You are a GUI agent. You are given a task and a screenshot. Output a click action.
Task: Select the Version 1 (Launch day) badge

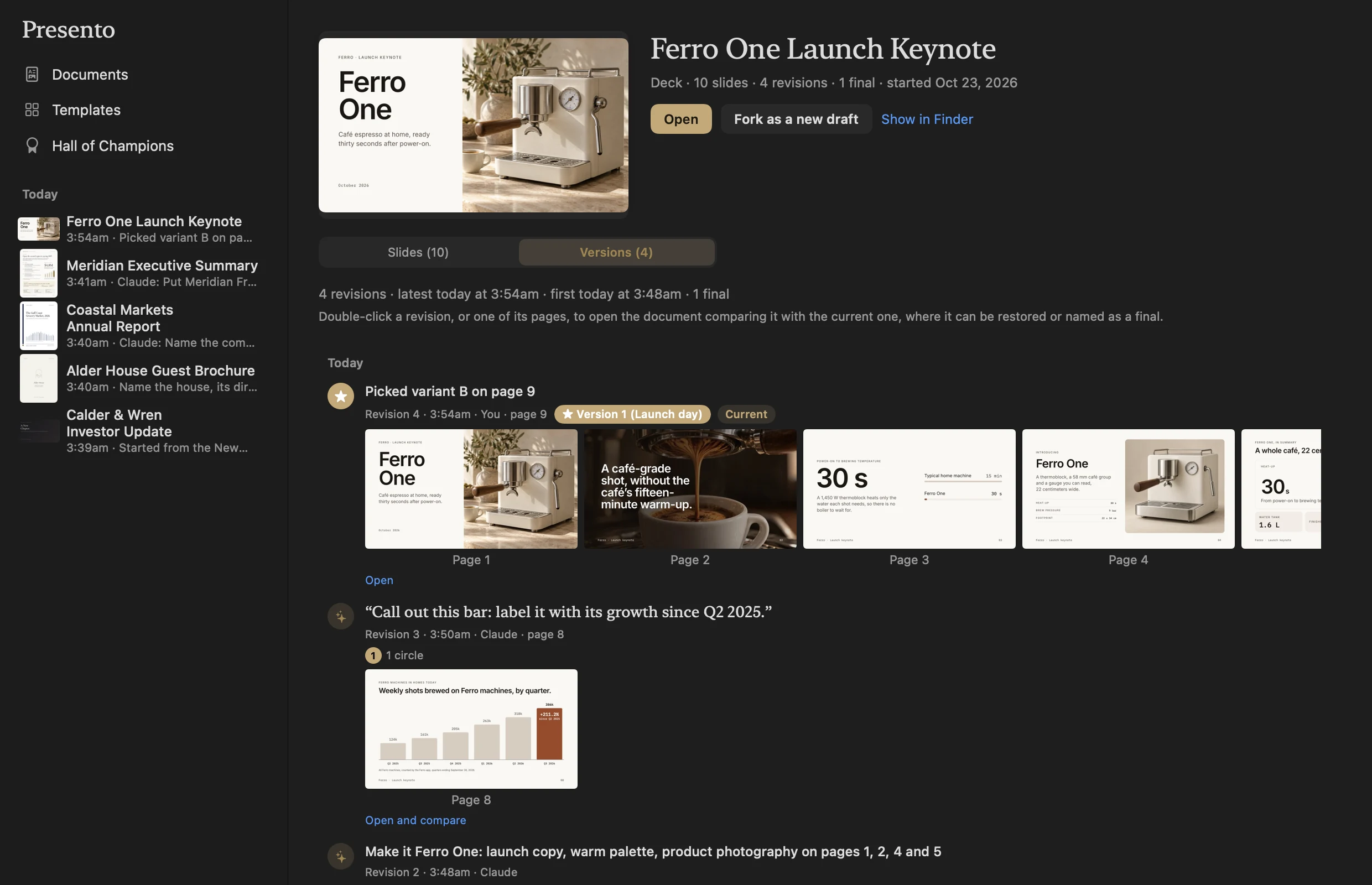[632, 414]
